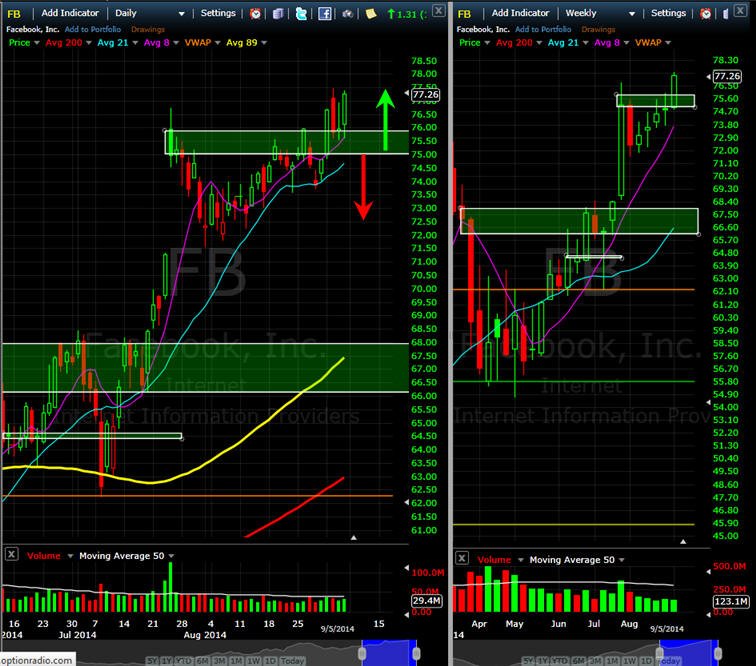Screen dimensions: 756x666
Task: Select 5Y range in Daily chart
Action: [x=152, y=661]
